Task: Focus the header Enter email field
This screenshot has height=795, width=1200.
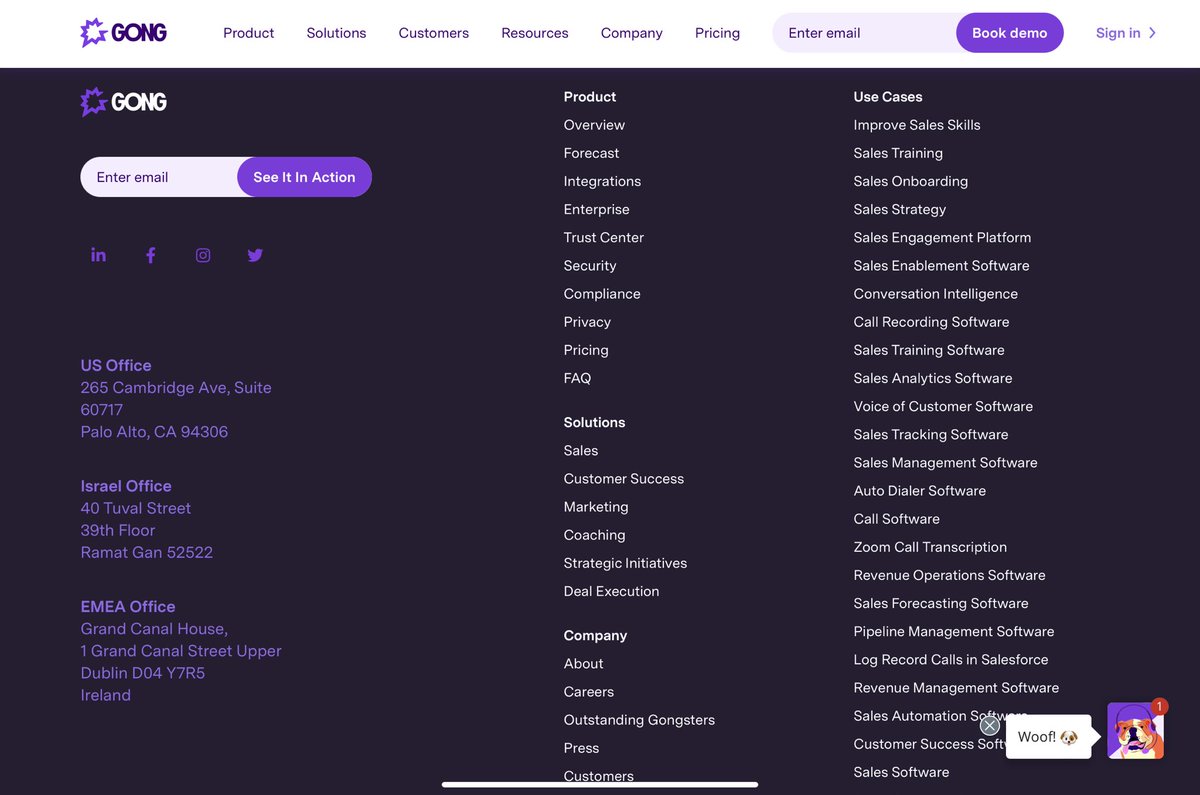Action: pyautogui.click(x=865, y=33)
